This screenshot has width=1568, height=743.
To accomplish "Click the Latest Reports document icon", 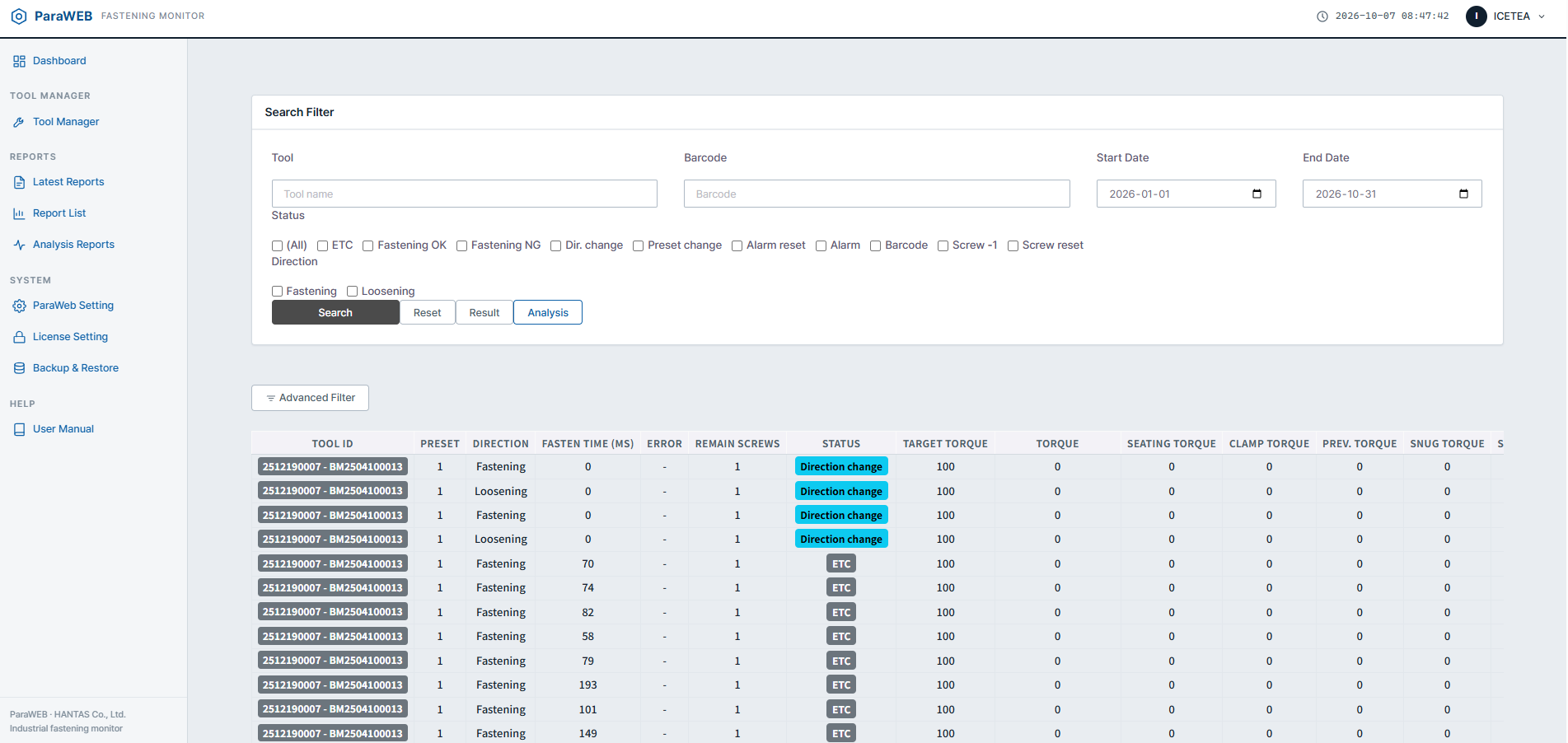I will point(19,182).
